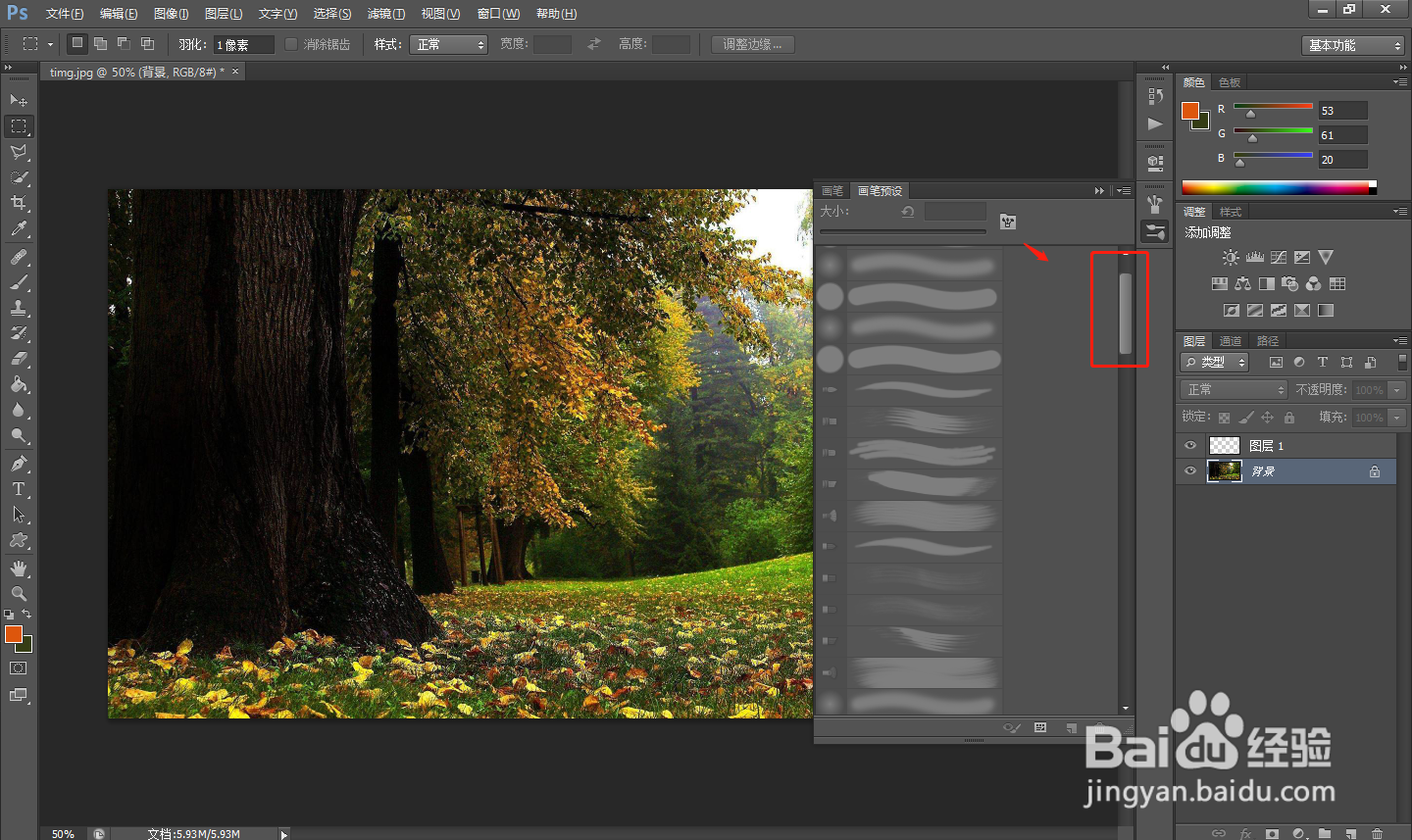Select the Paint Bucket tool

19,384
